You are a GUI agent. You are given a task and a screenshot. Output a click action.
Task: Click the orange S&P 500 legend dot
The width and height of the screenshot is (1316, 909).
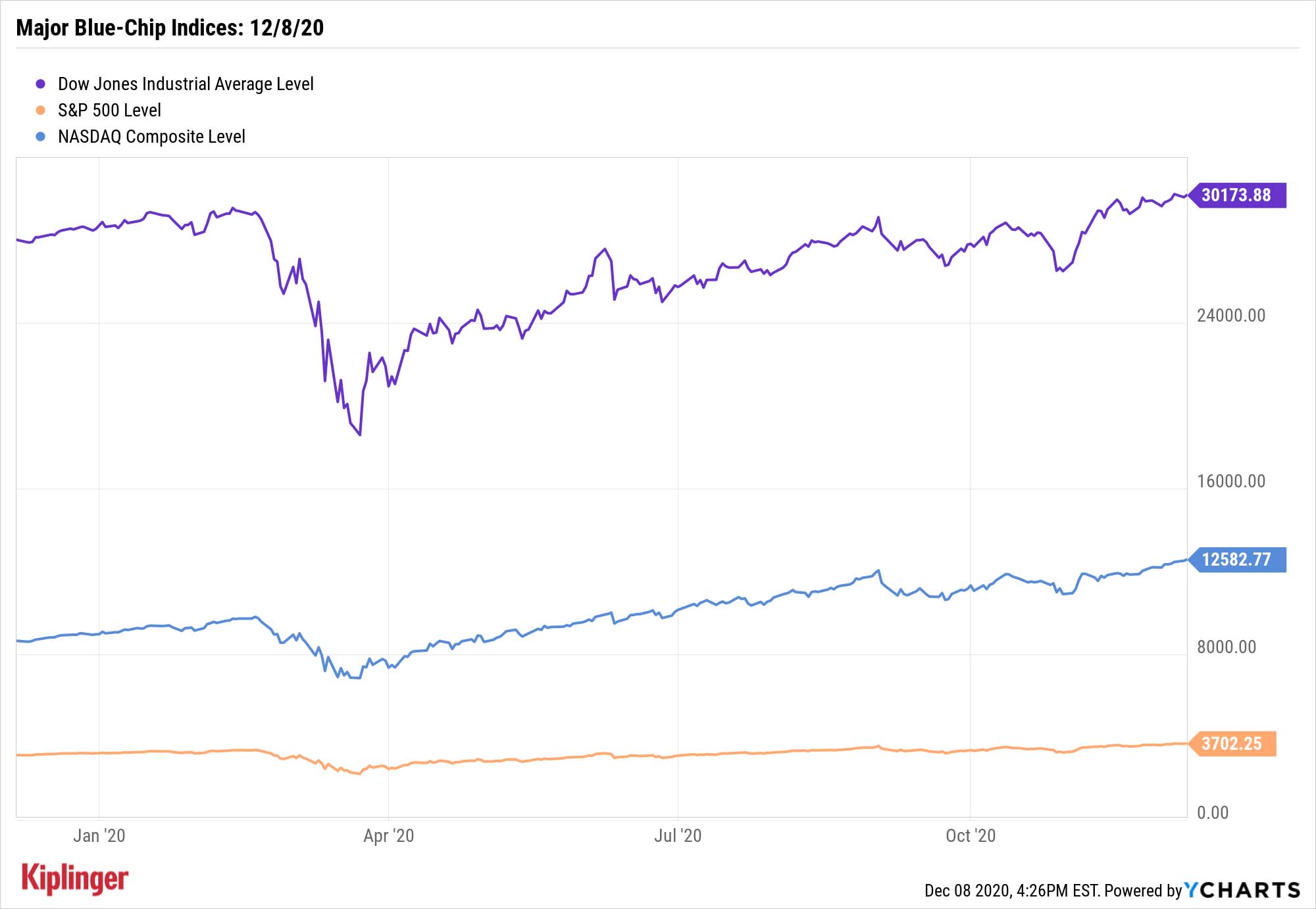pos(41,111)
